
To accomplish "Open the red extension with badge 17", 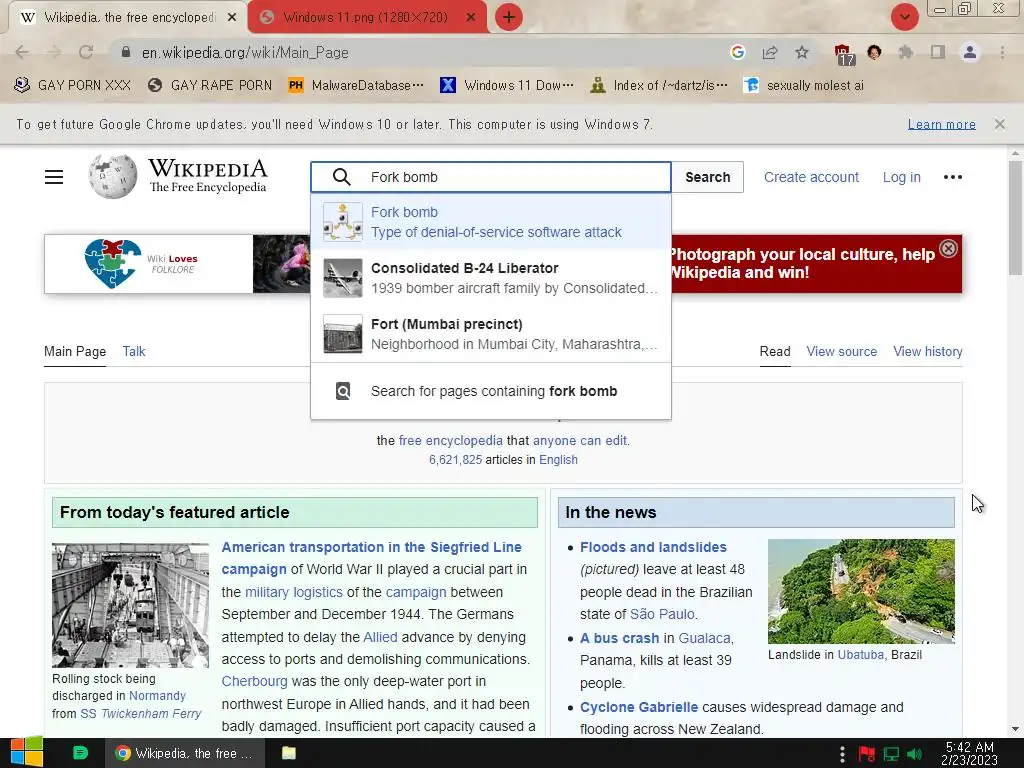I will click(x=843, y=54).
